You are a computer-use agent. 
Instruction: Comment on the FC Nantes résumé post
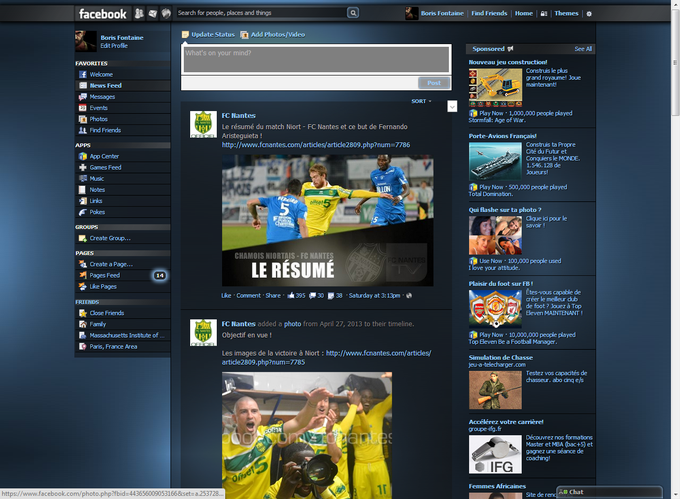pyautogui.click(x=248, y=296)
